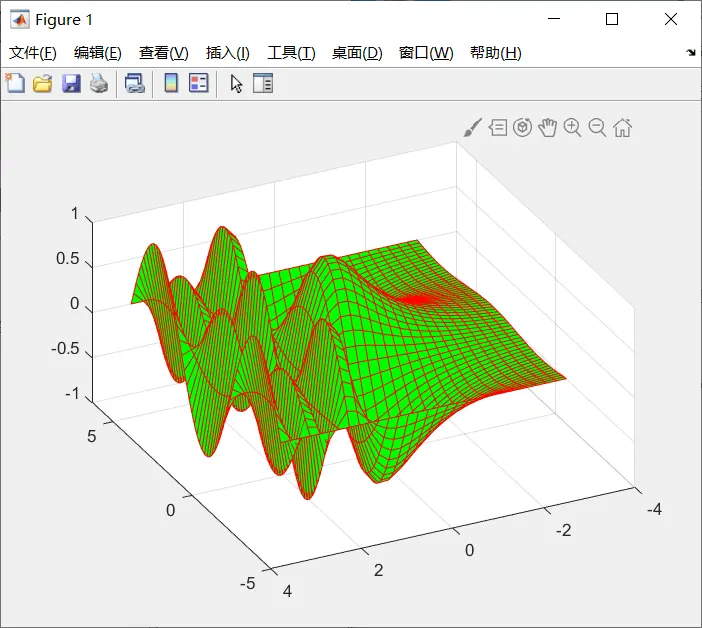Restore the view with the home icon
Viewport: 702px width, 628px height.
pos(622,128)
